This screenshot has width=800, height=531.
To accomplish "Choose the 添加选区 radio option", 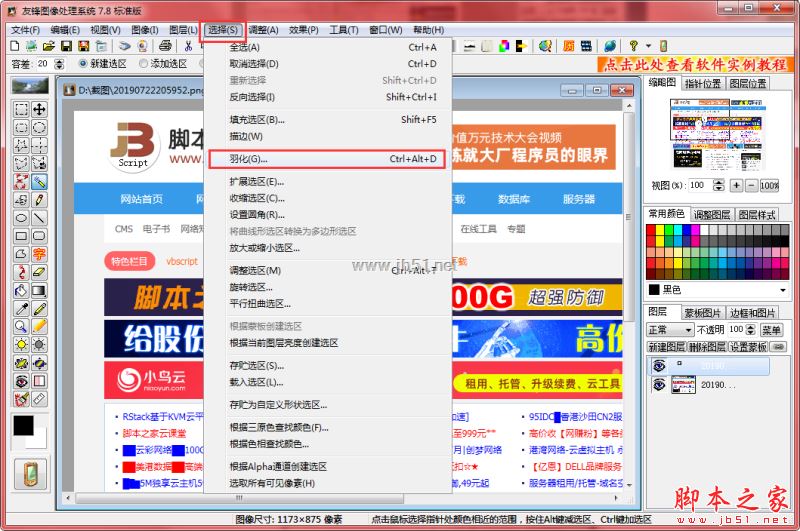I will tap(163, 64).
